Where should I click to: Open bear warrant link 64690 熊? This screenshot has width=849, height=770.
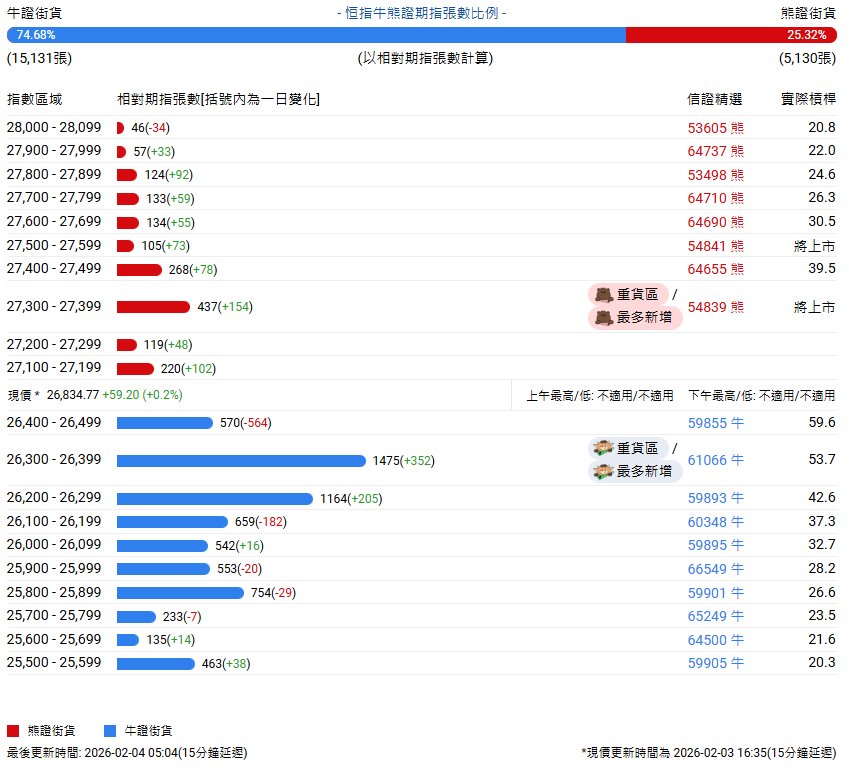tap(715, 222)
